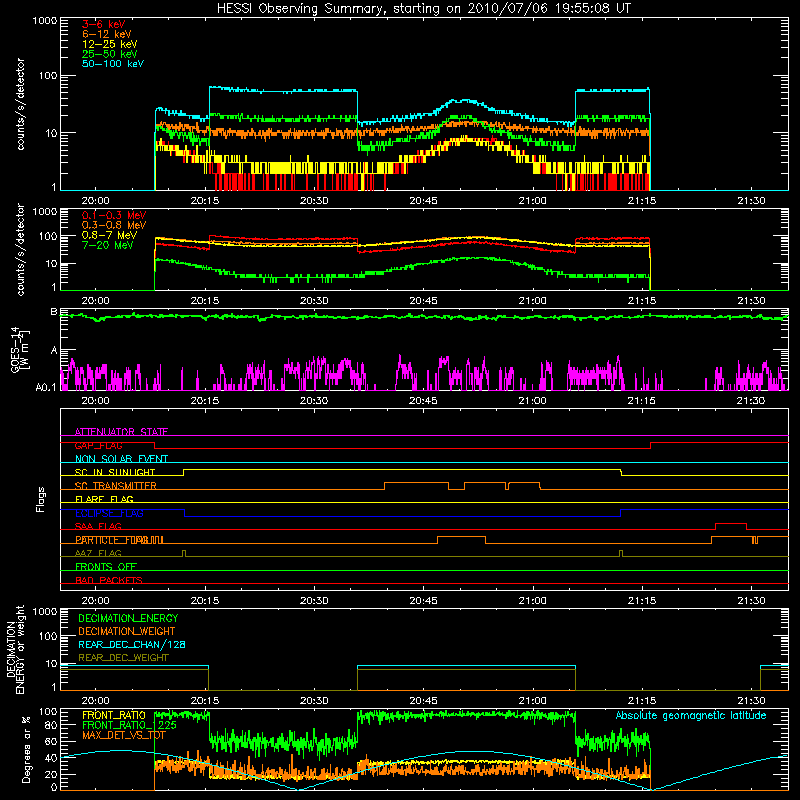
Task: Click the '0.8-7 MeV' legend entry
Action: [x=109, y=235]
